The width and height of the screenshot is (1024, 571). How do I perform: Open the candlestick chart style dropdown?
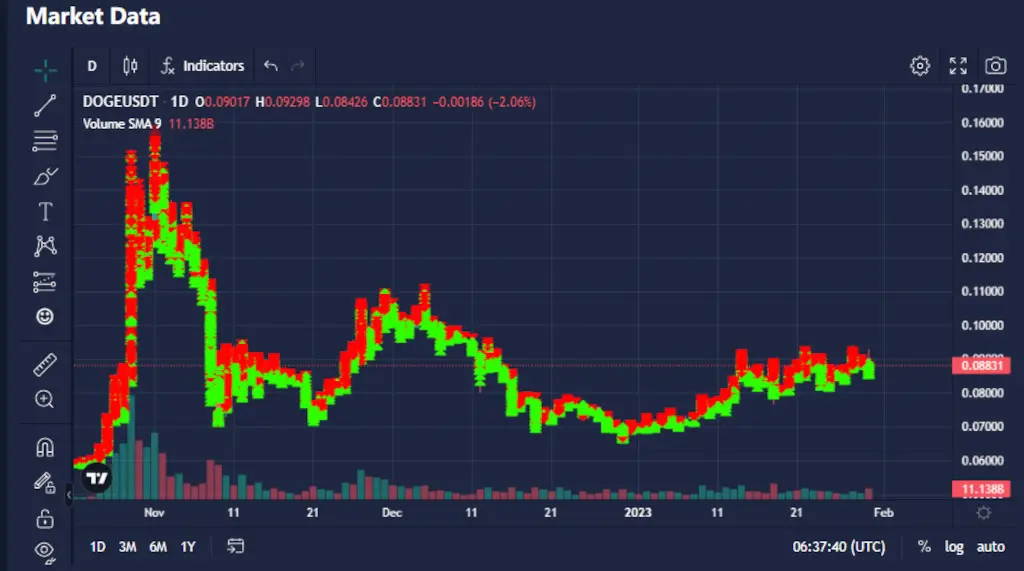[129, 66]
